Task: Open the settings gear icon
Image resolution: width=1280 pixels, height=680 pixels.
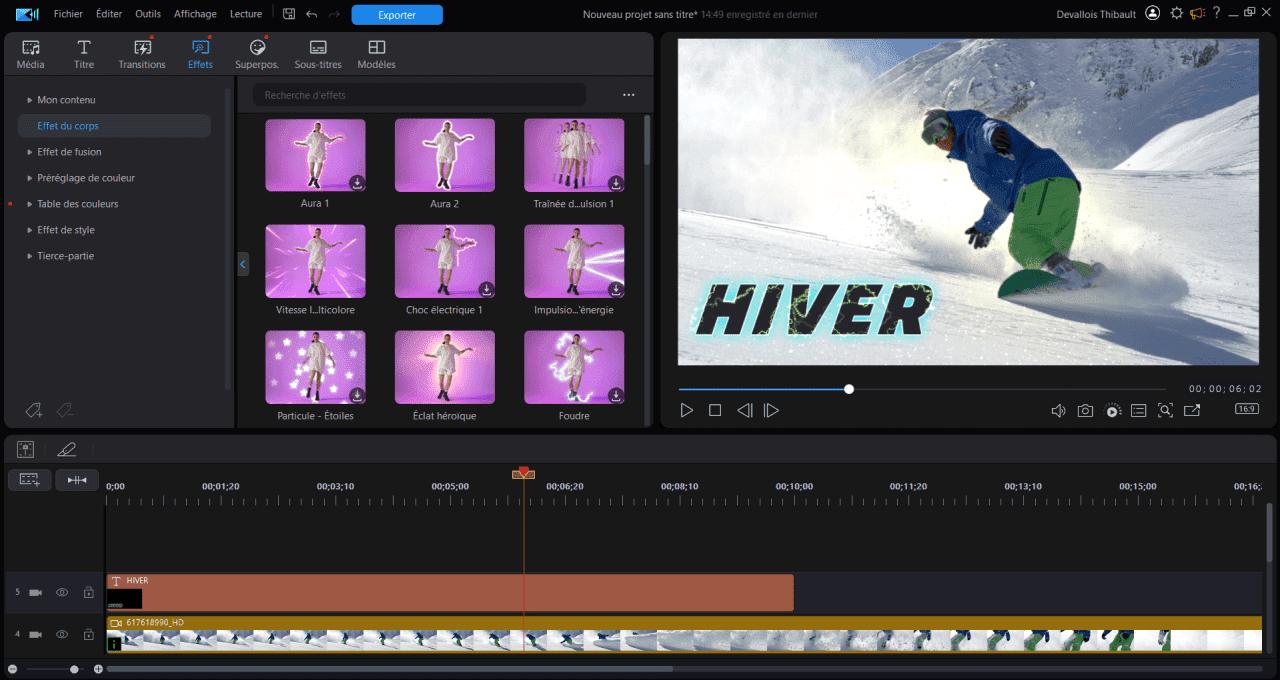Action: (1176, 13)
